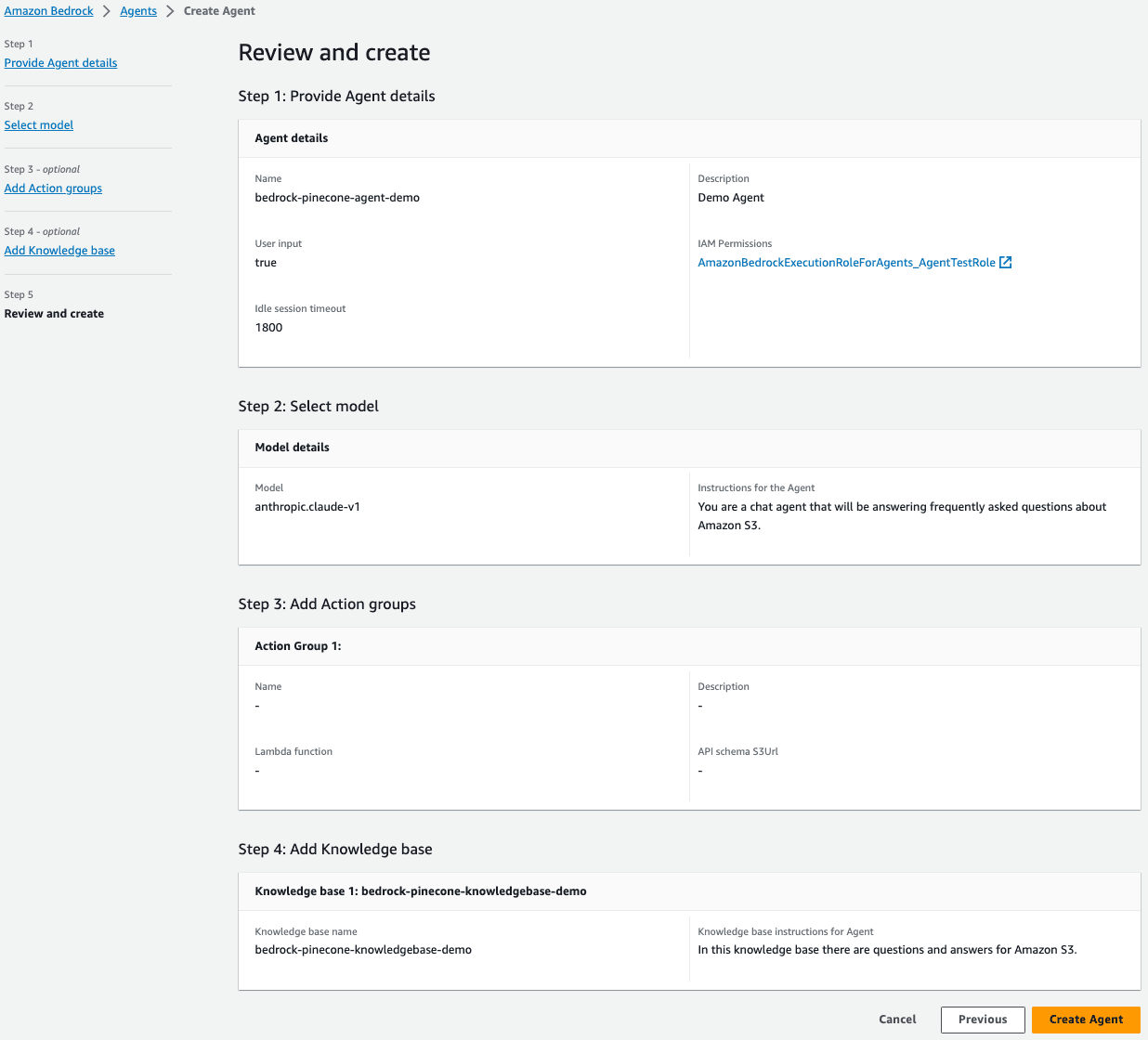Click the orange Create Agent button
1148x1040 pixels.
[1086, 1020]
